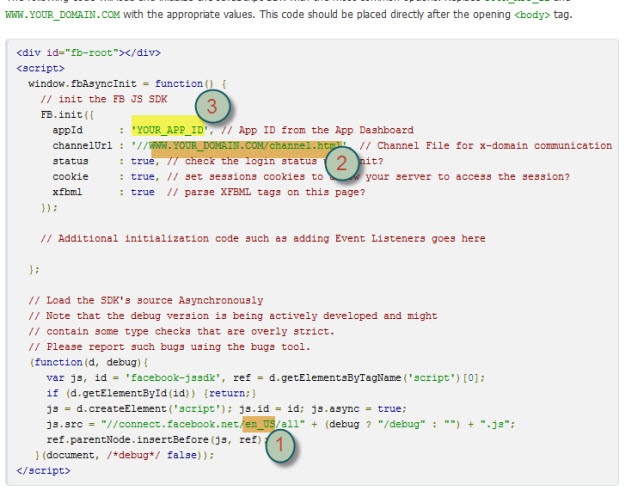This screenshot has width=630, height=488.
Task: Click the window.fbAsyncInit assignment line
Action: tap(127, 84)
